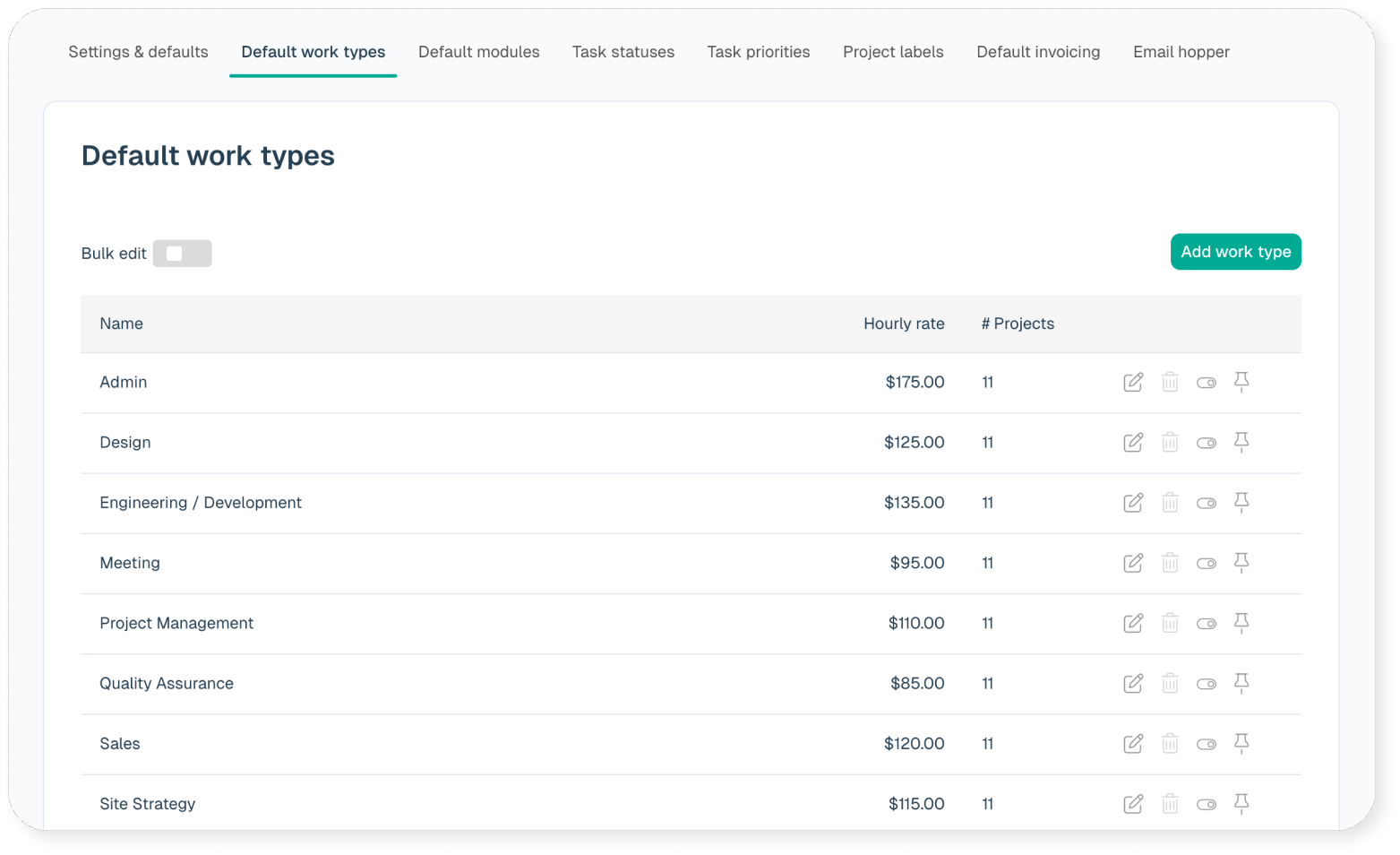Pin the Quality Assurance work type
This screenshot has height=855, width=1400.
(x=1241, y=683)
